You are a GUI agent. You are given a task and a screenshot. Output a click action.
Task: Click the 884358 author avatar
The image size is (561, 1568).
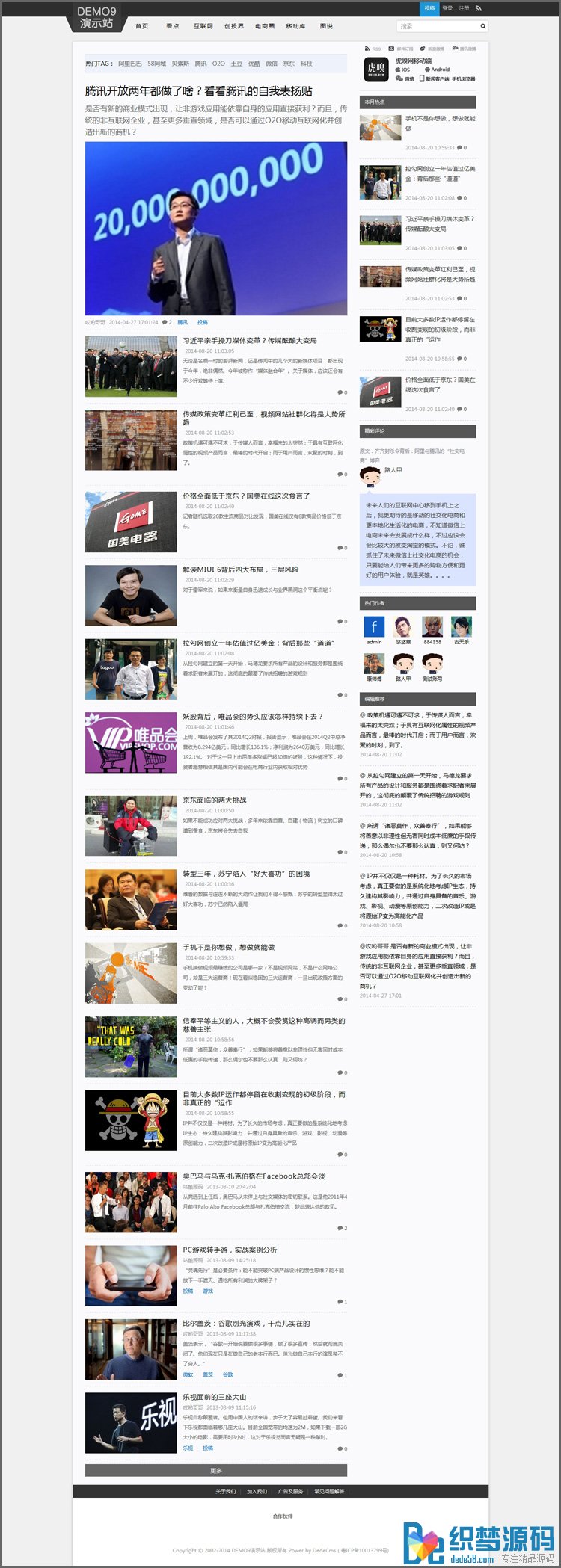(x=432, y=626)
